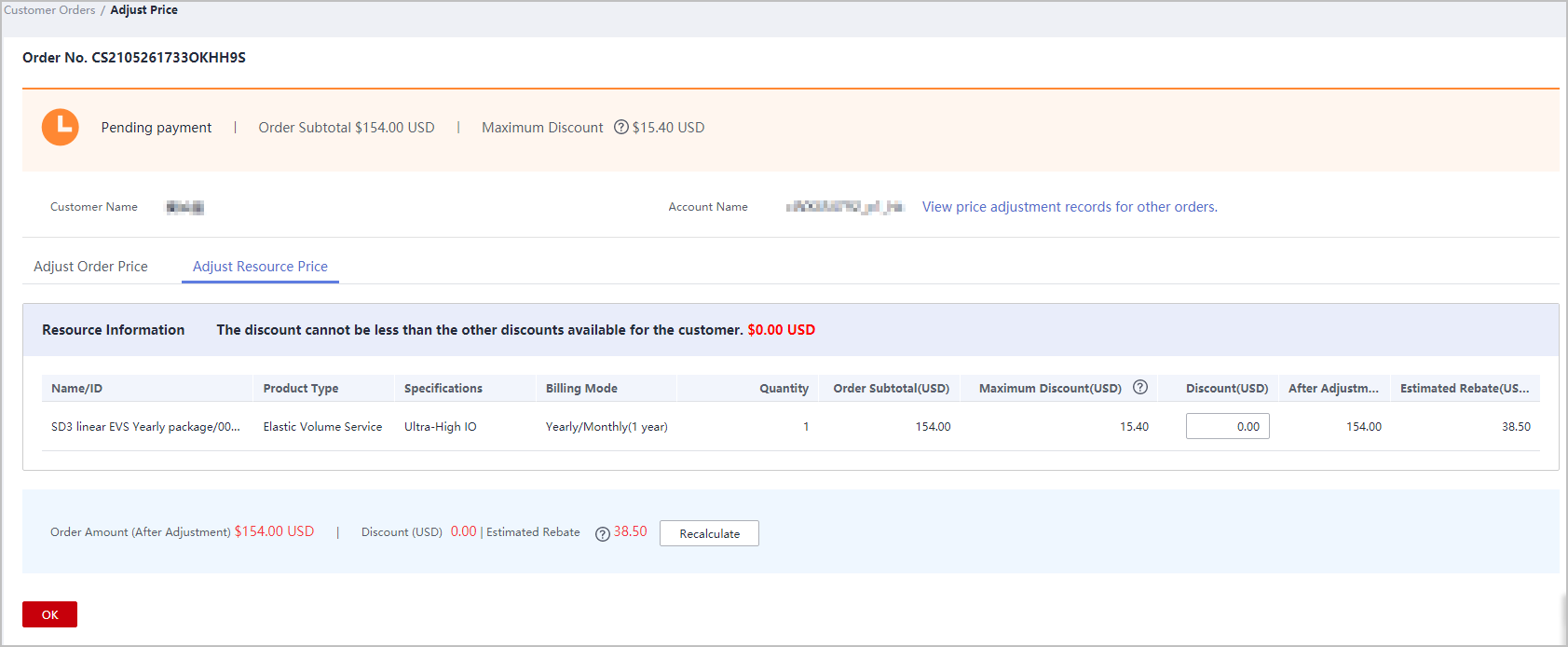The width and height of the screenshot is (1568, 647).
Task: Click the Adjust Price breadcrumb item
Action: (x=143, y=10)
